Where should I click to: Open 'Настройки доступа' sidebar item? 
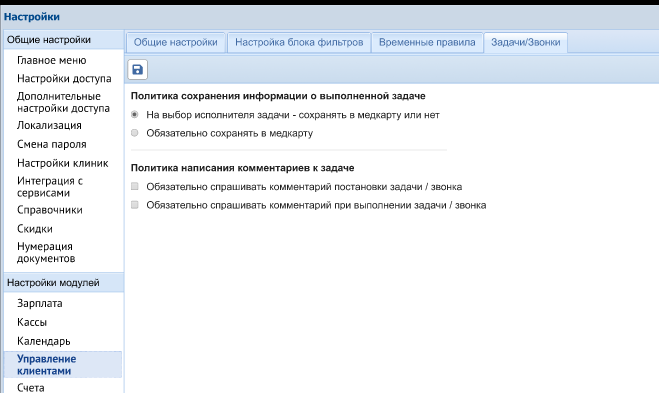pyautogui.click(x=64, y=79)
